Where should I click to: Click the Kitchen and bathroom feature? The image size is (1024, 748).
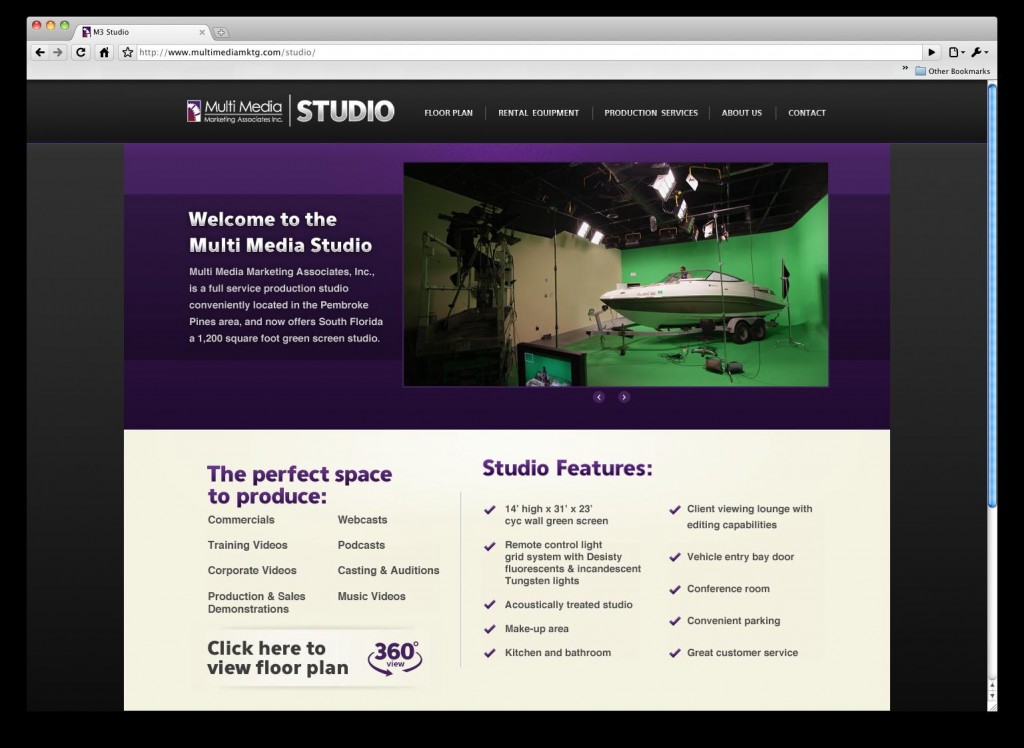(558, 653)
